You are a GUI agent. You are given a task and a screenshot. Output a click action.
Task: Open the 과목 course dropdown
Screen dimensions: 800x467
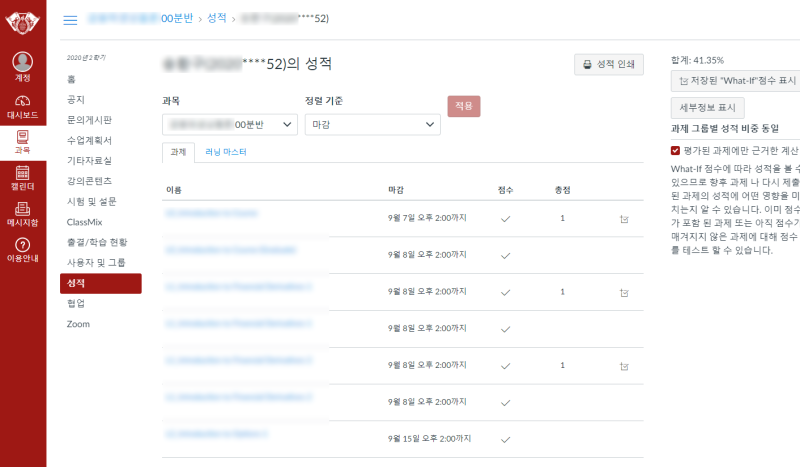coord(230,125)
